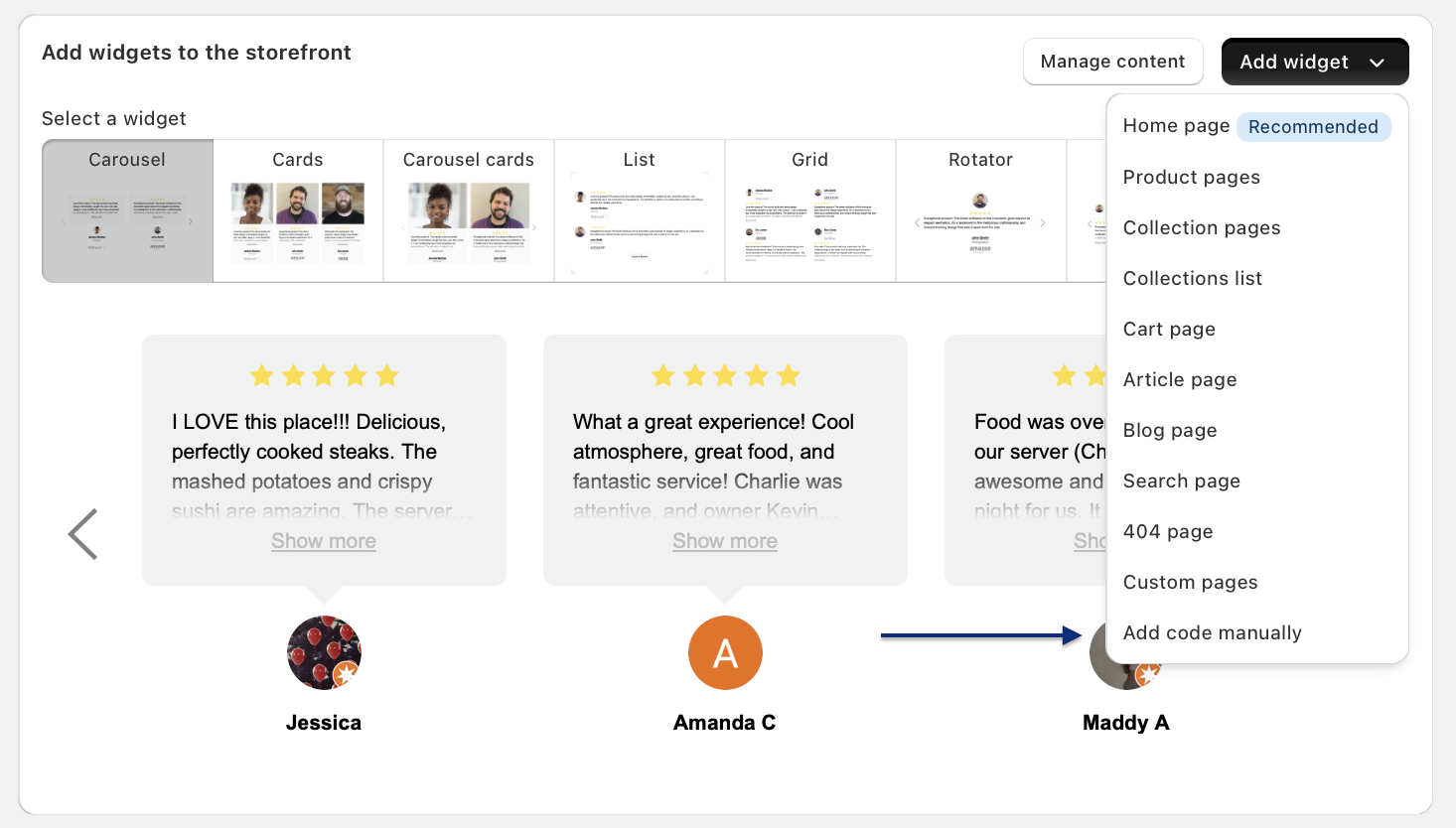Click the five stars on Jessica's review
1456x828 pixels.
(x=324, y=375)
